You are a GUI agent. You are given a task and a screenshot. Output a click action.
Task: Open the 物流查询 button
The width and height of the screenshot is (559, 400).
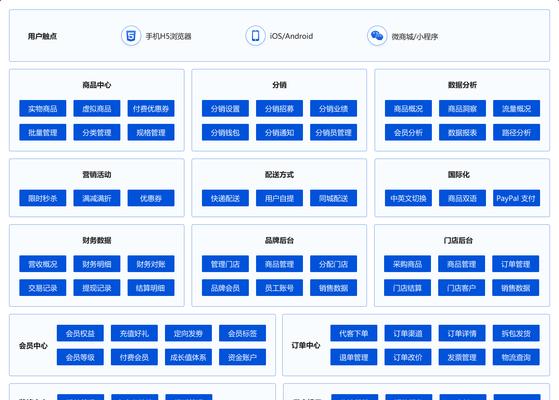[516, 357]
